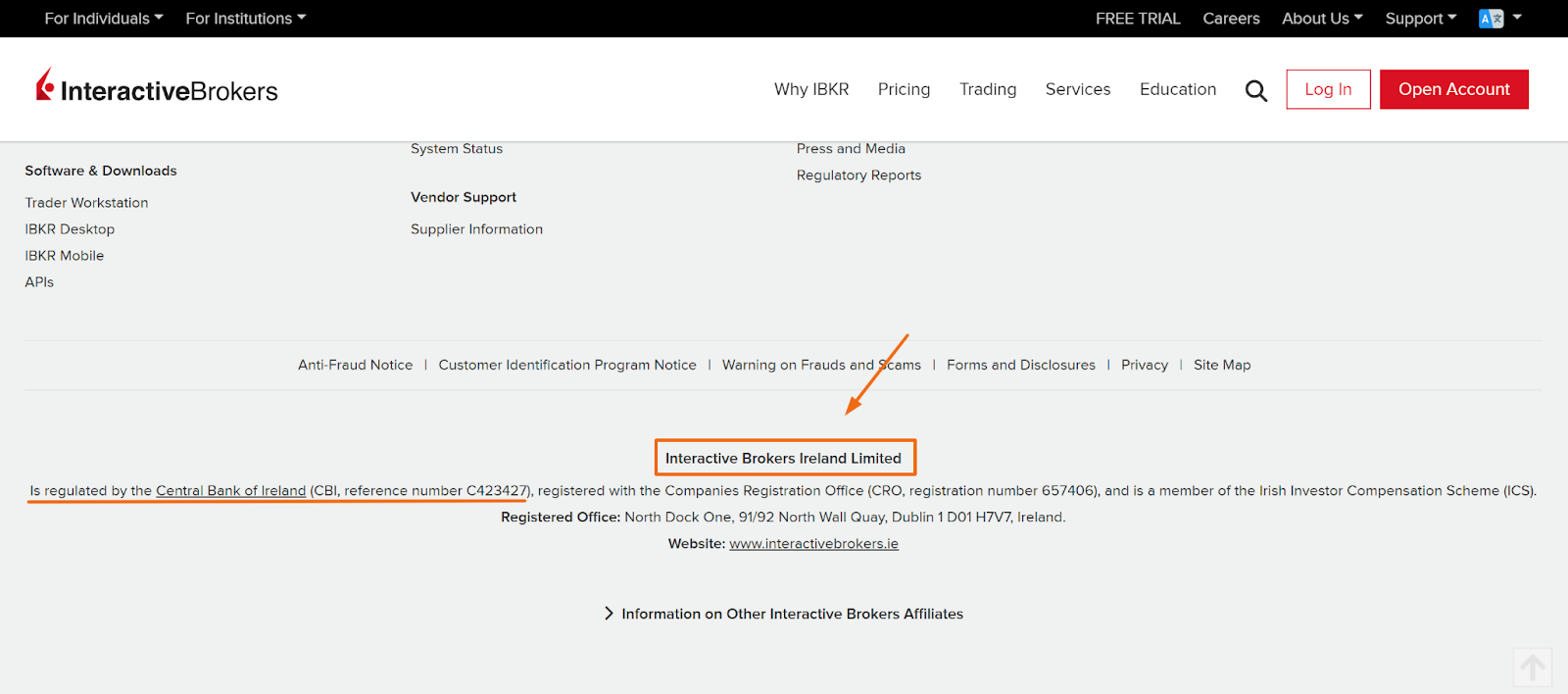Expand Information on Other Interactive Brokers Affiliates
Screen dimensions: 1568x694
click(784, 614)
